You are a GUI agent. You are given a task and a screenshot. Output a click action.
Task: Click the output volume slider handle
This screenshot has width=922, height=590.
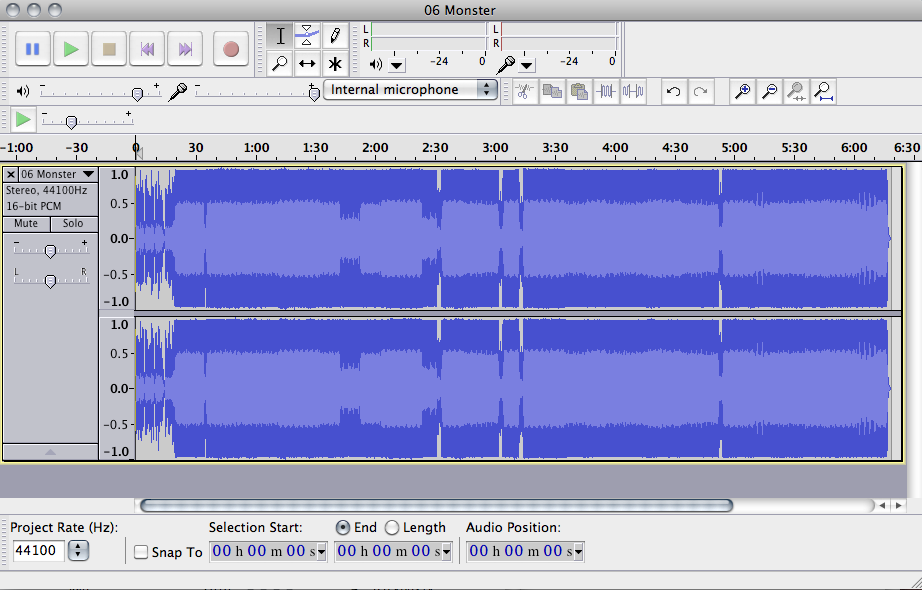pos(138,94)
